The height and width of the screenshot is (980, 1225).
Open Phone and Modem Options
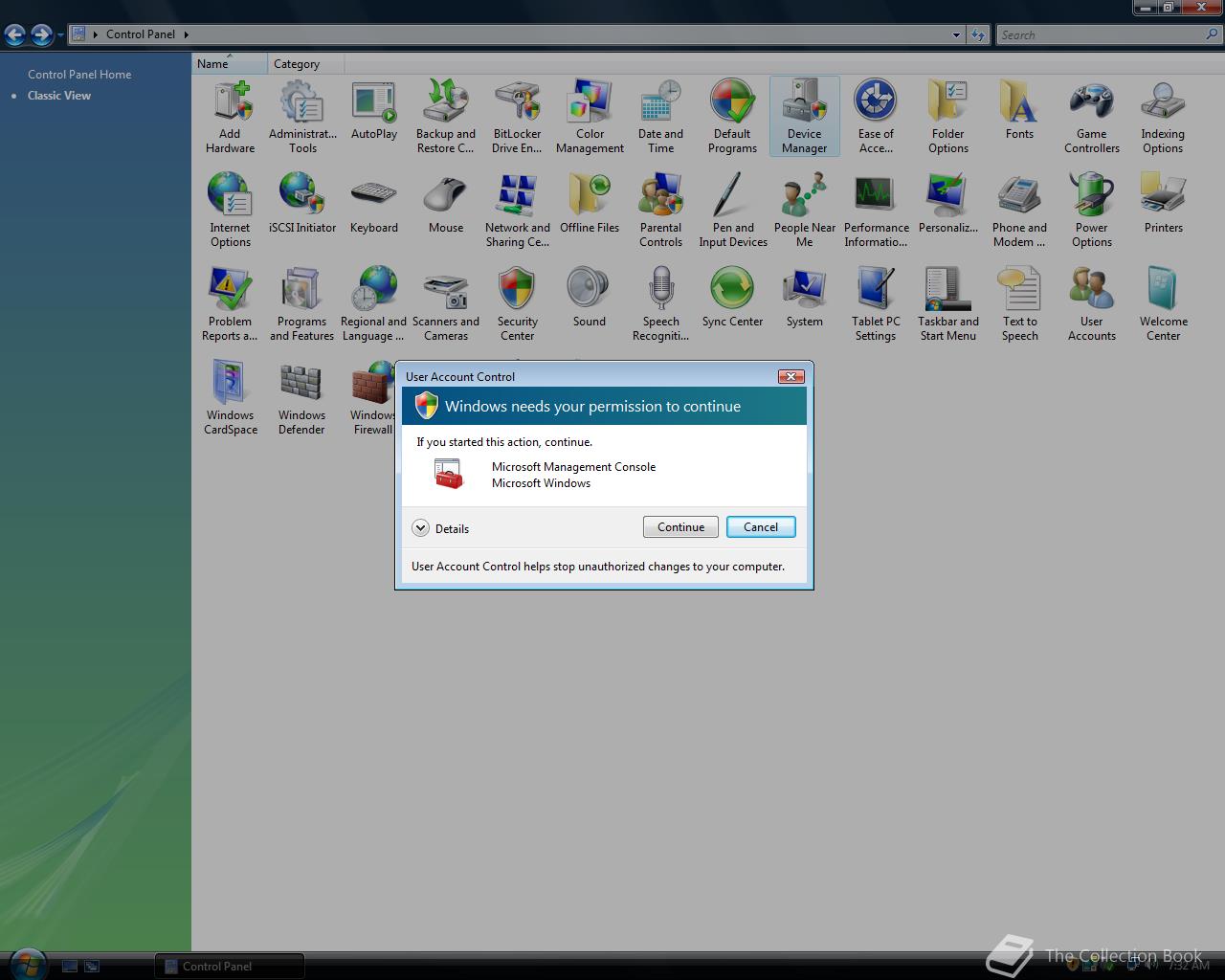1020,211
